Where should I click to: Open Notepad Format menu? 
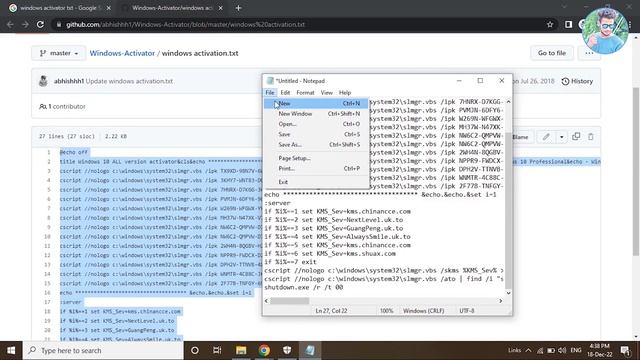pos(305,93)
